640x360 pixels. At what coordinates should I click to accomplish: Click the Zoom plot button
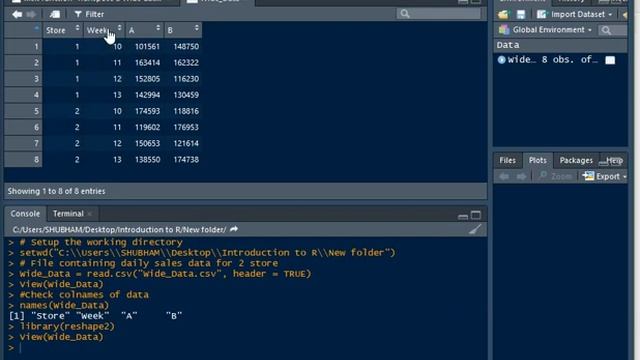[x=555, y=176]
